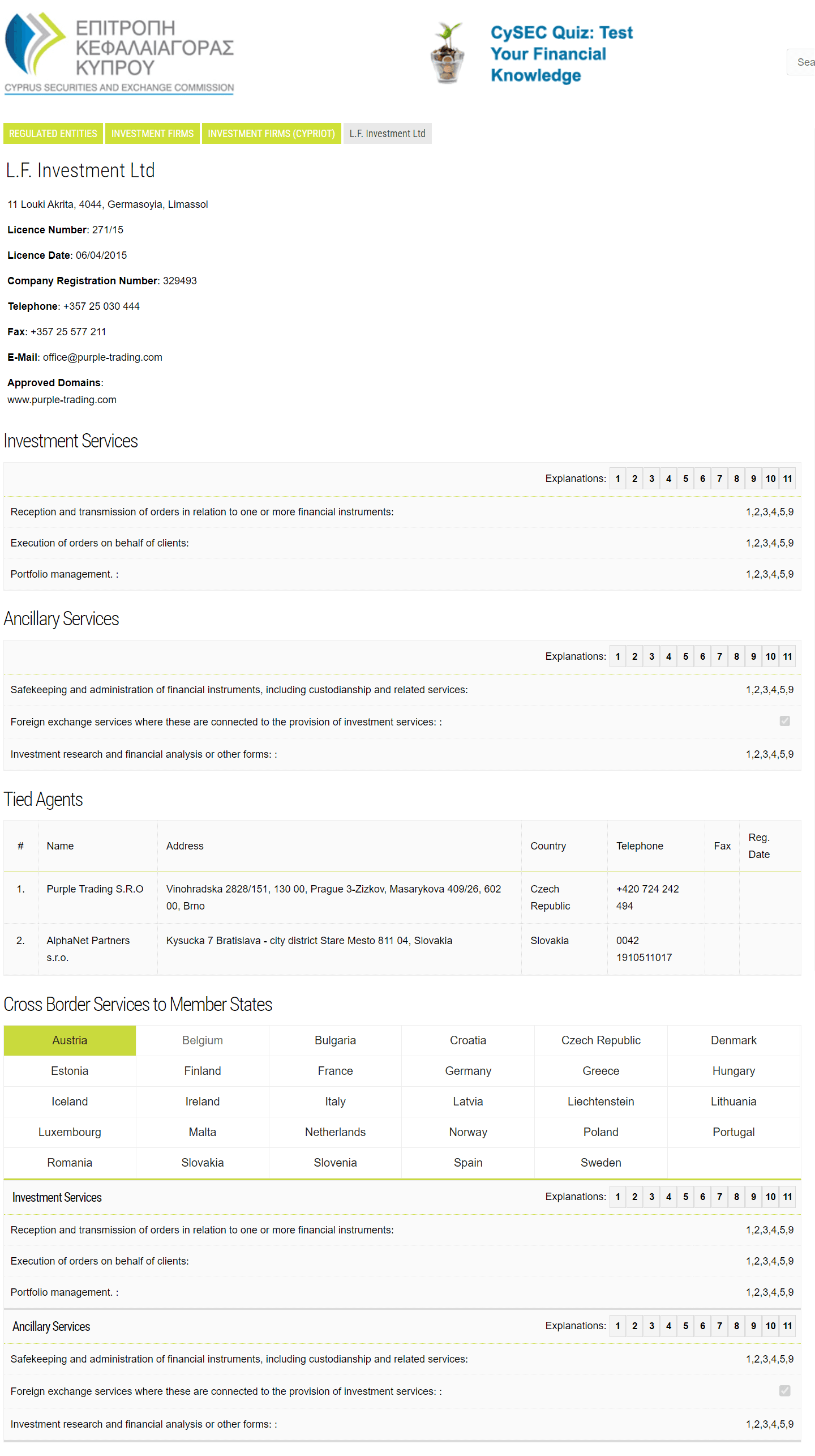815x1456 pixels.
Task: Select the Belgium member state tab
Action: [x=203, y=1040]
